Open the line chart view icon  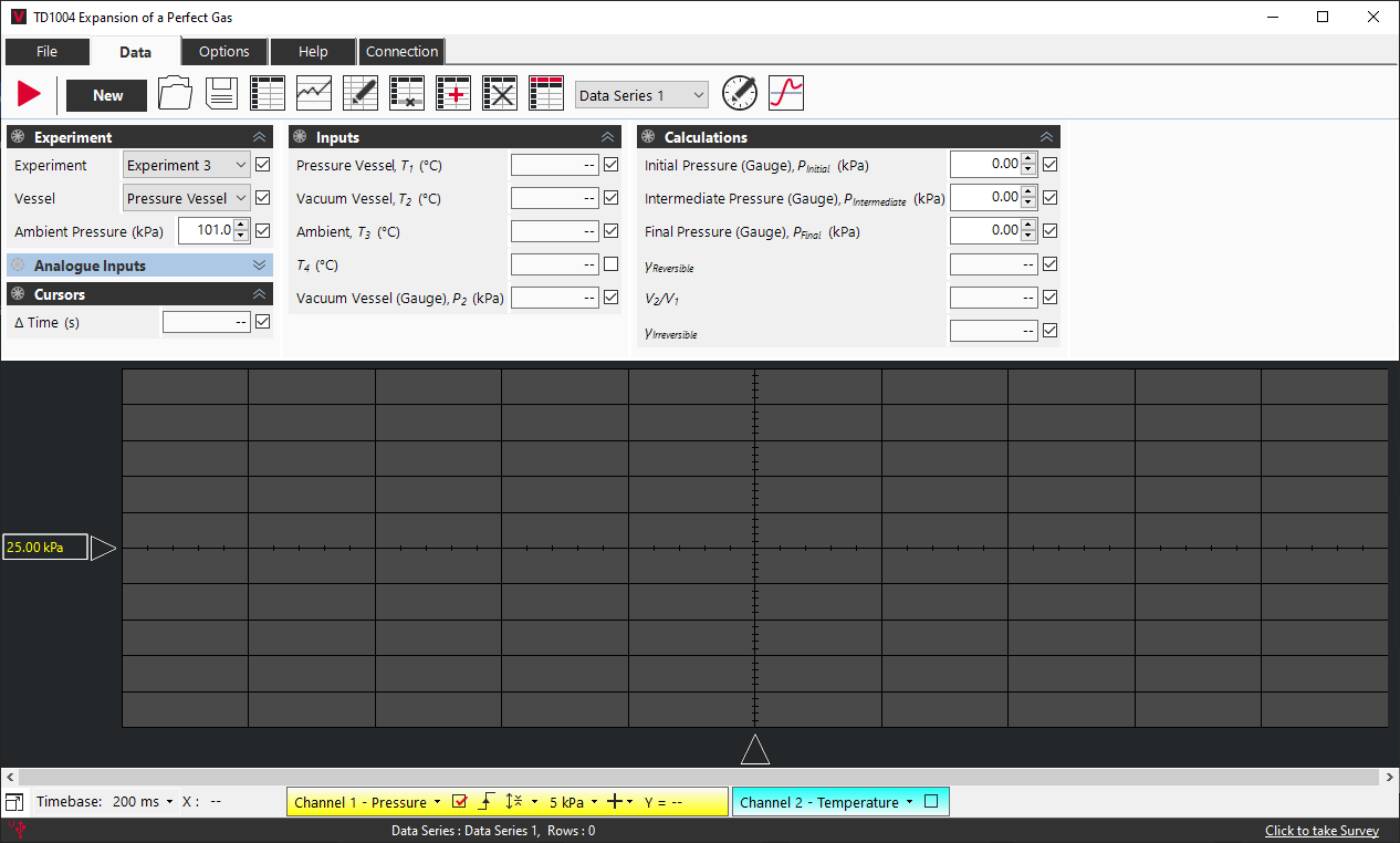click(314, 94)
